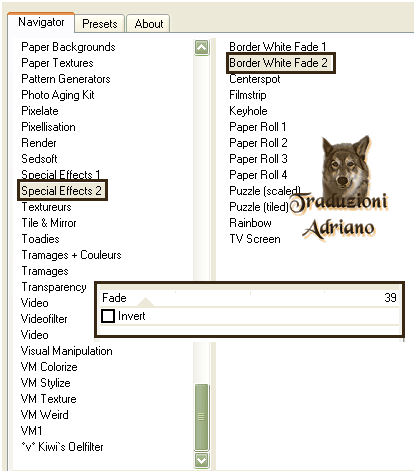The image size is (416, 473).
Task: Enable the Invert checkbox
Action: (x=108, y=316)
